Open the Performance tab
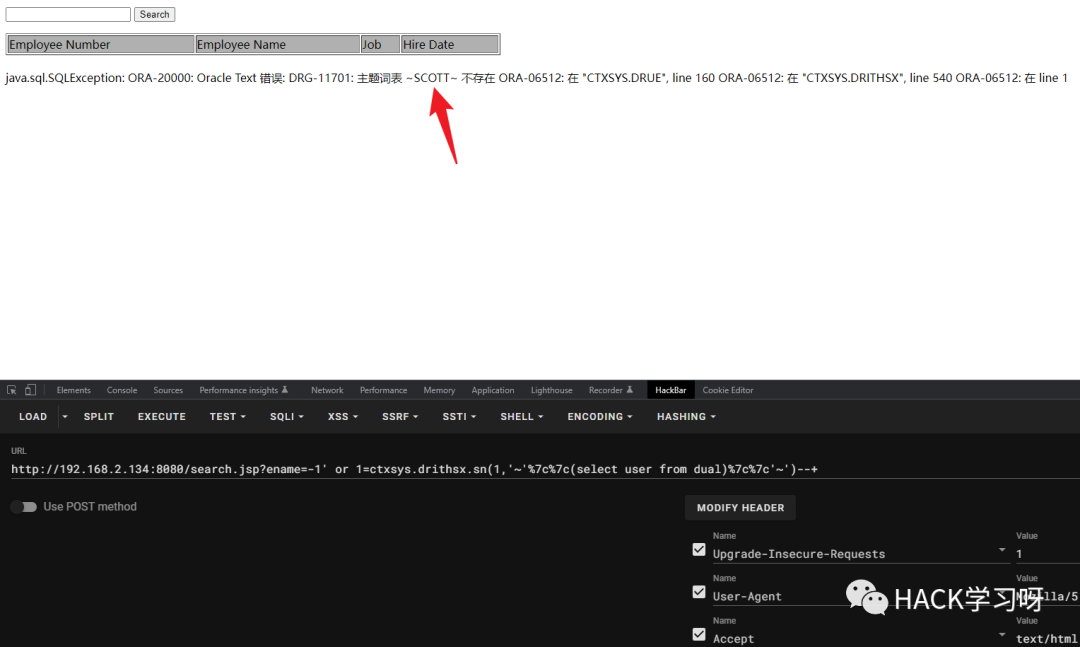This screenshot has height=647, width=1080. (x=383, y=390)
